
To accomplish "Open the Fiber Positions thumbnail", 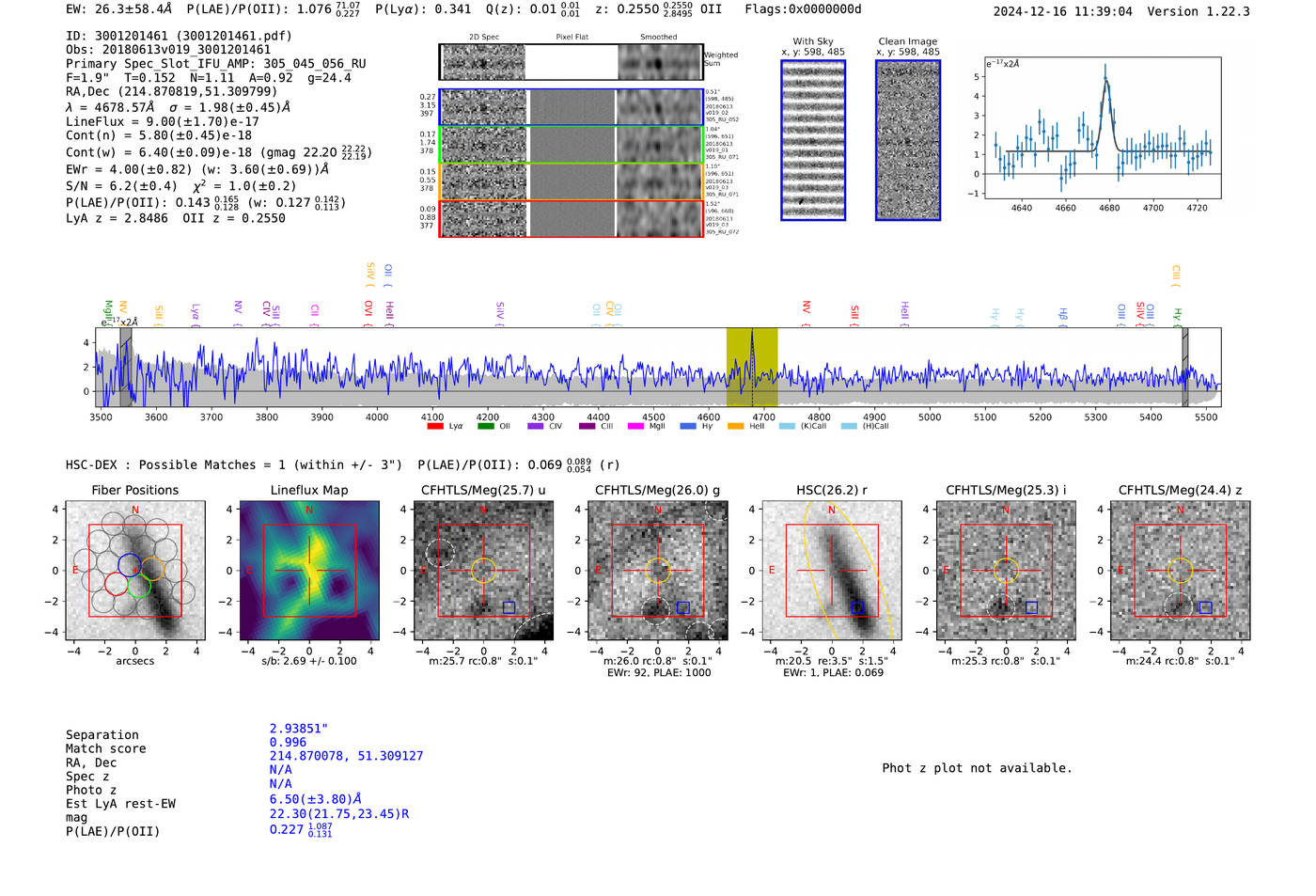I will (135, 571).
